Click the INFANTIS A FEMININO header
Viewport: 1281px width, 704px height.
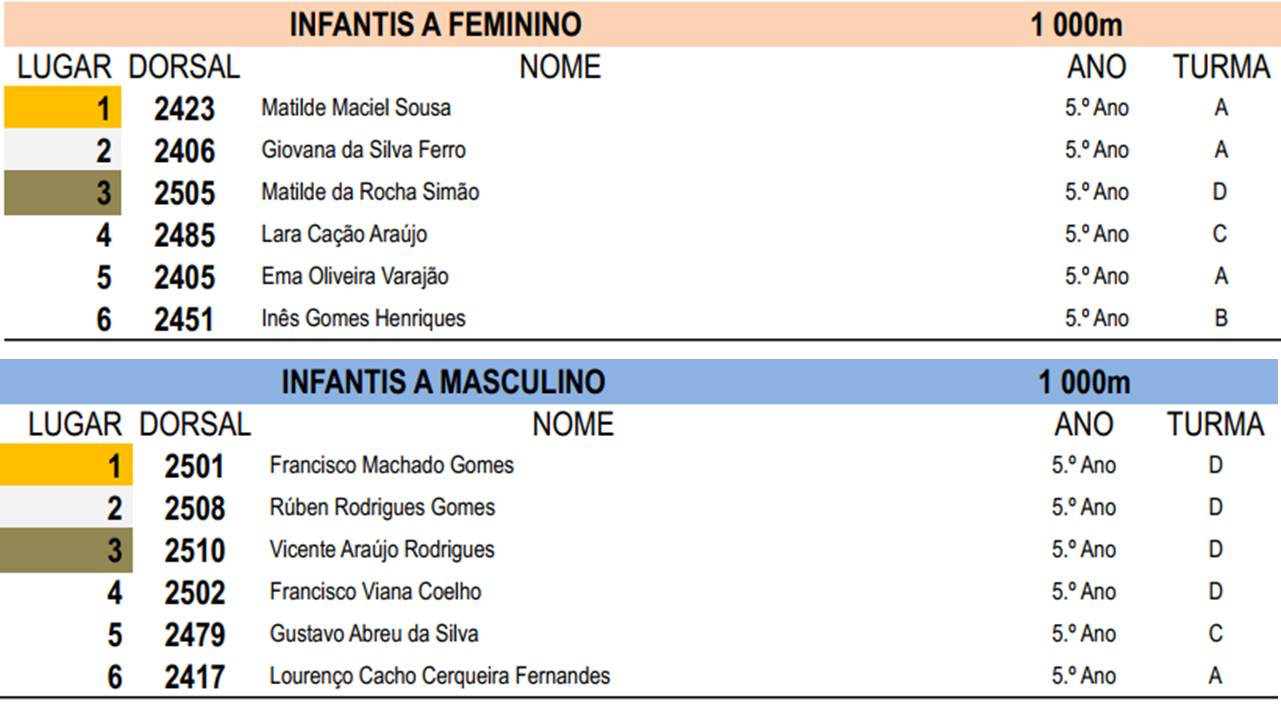point(436,25)
